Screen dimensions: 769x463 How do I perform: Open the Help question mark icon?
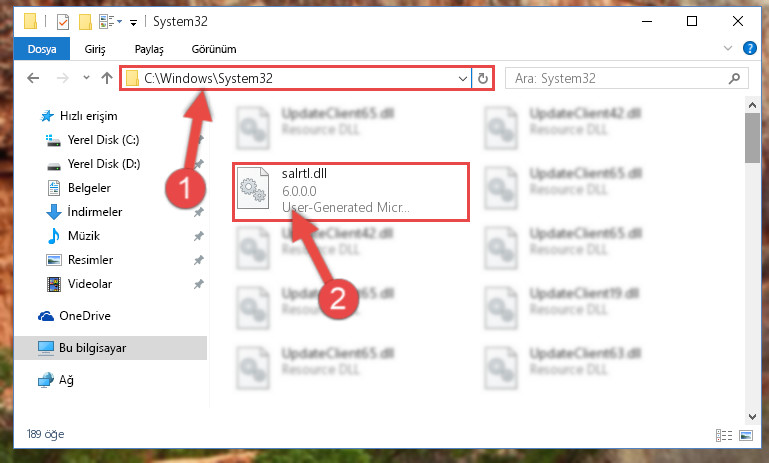pos(749,48)
